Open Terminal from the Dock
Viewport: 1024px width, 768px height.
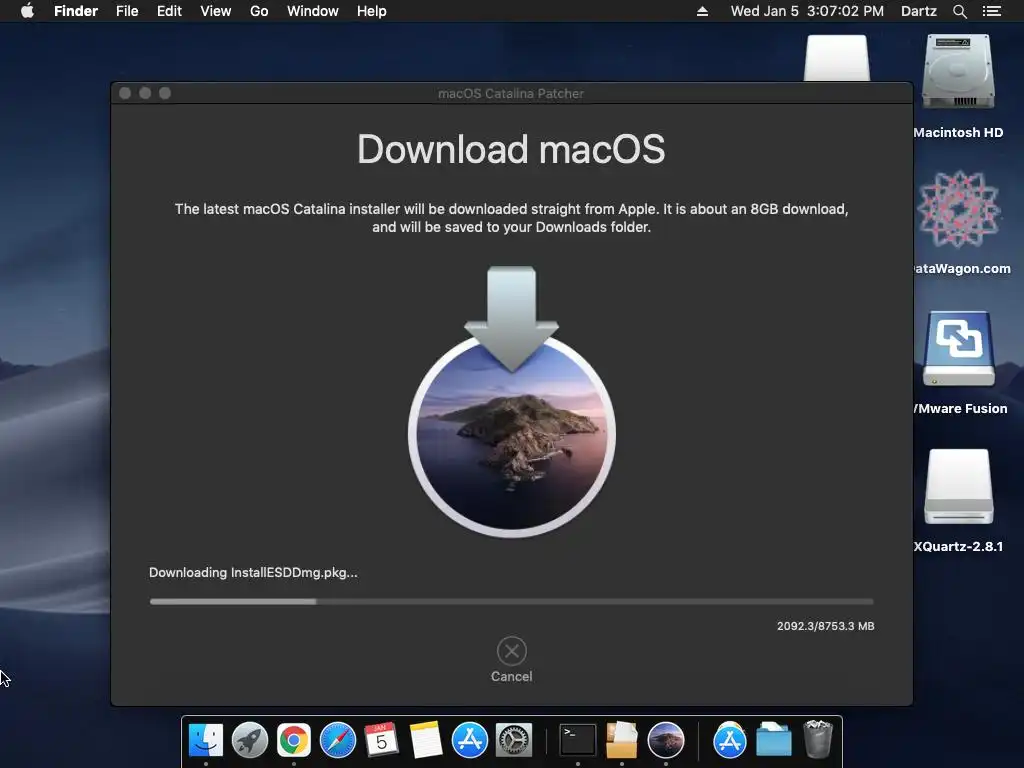tap(578, 740)
